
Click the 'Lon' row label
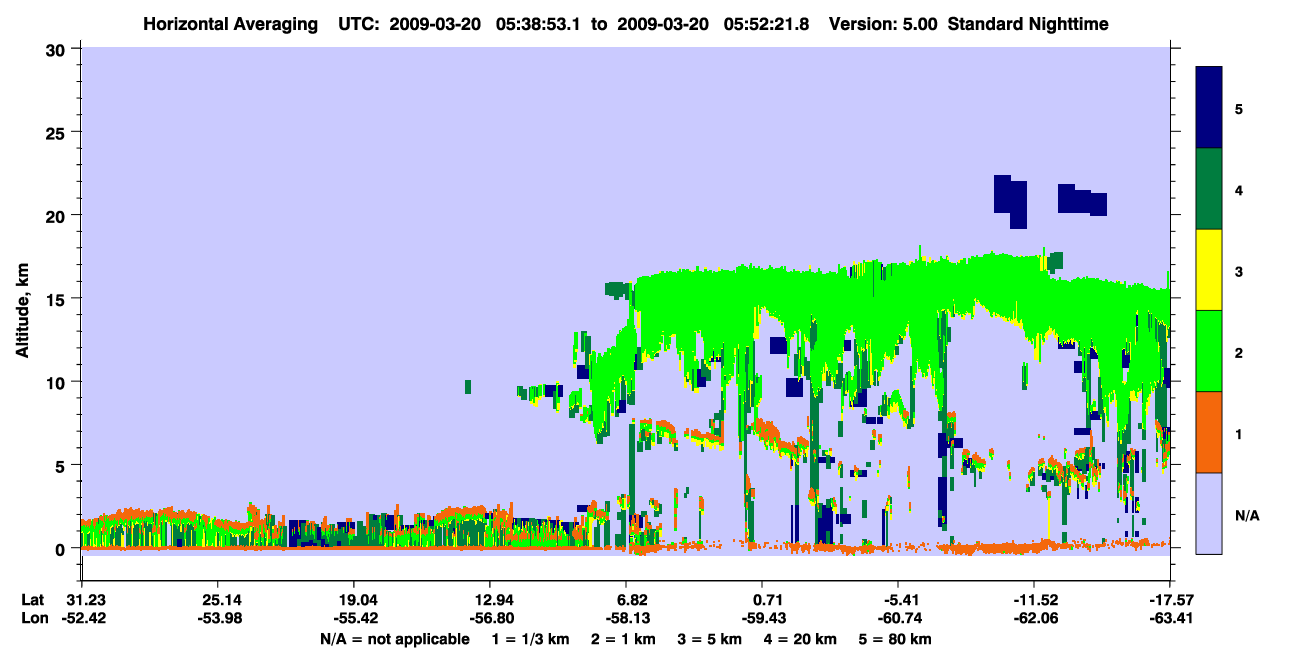(34, 618)
